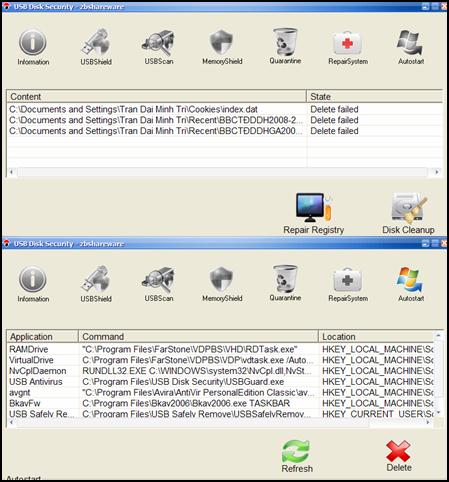The width and height of the screenshot is (449, 482).
Task: Open RepairSystem in the upper window
Action: 348,47
